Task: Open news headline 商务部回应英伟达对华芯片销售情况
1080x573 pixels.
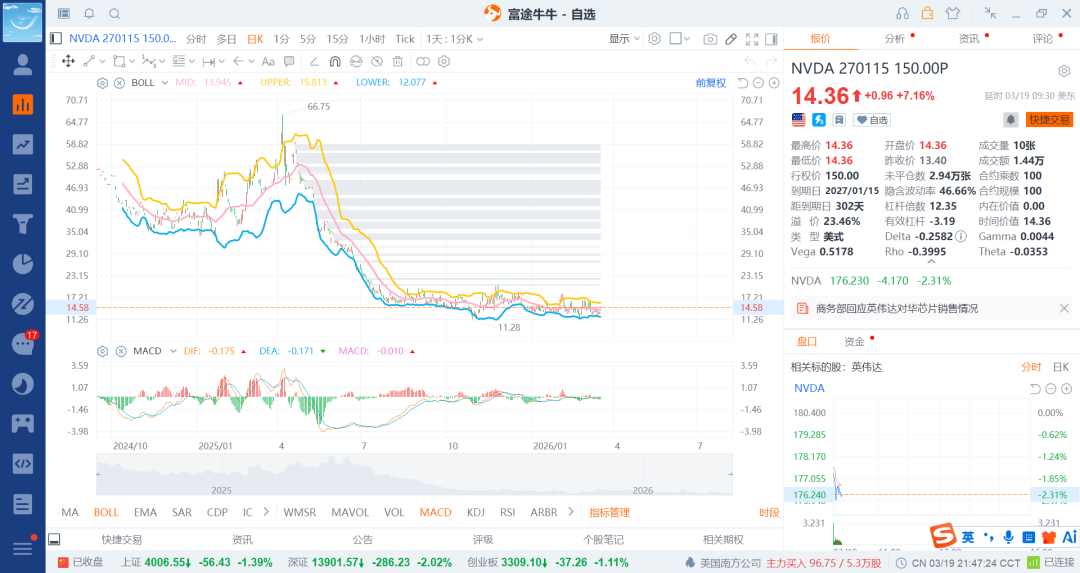Action: [x=897, y=309]
